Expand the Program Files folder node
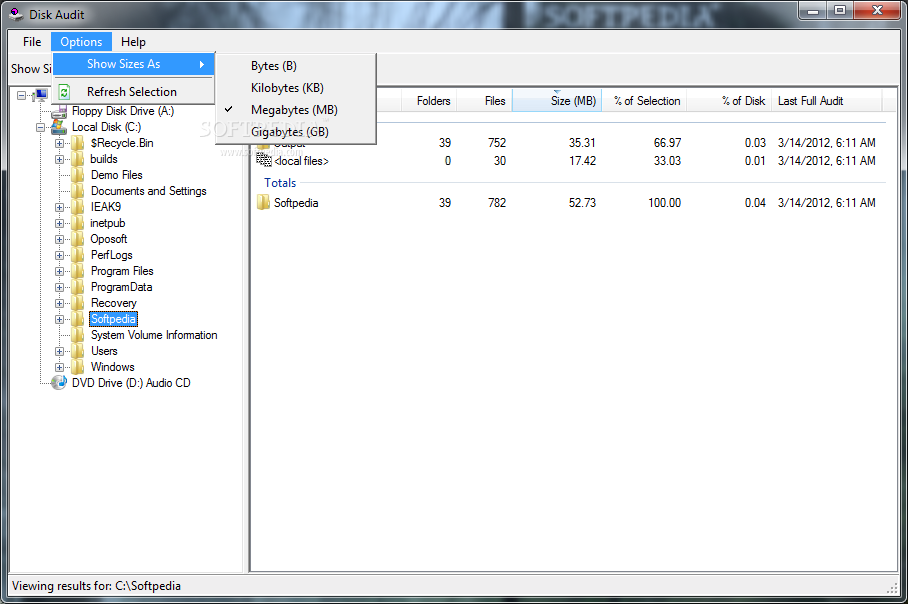 tap(59, 272)
